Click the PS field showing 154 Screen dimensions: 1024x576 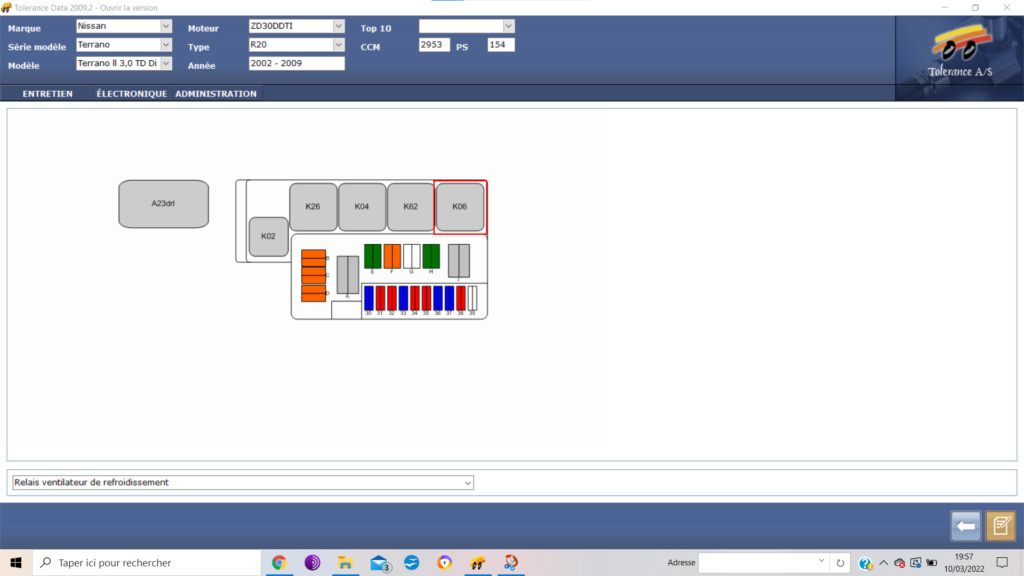point(501,44)
